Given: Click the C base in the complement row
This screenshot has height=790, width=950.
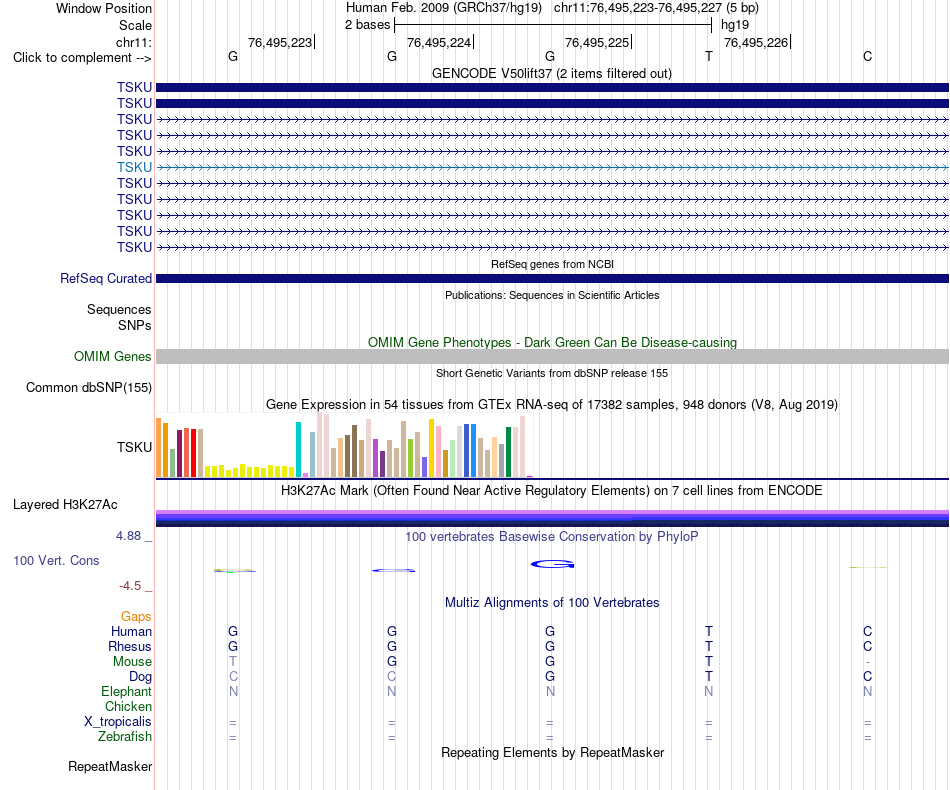Looking at the screenshot, I should pos(868,56).
